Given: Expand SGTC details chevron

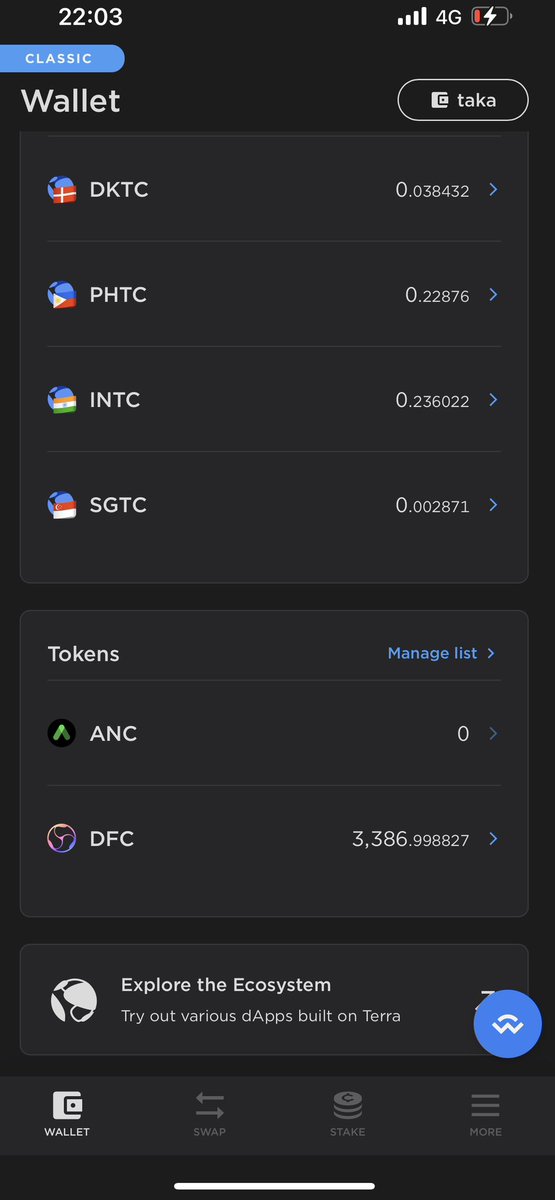Looking at the screenshot, I should point(493,505).
